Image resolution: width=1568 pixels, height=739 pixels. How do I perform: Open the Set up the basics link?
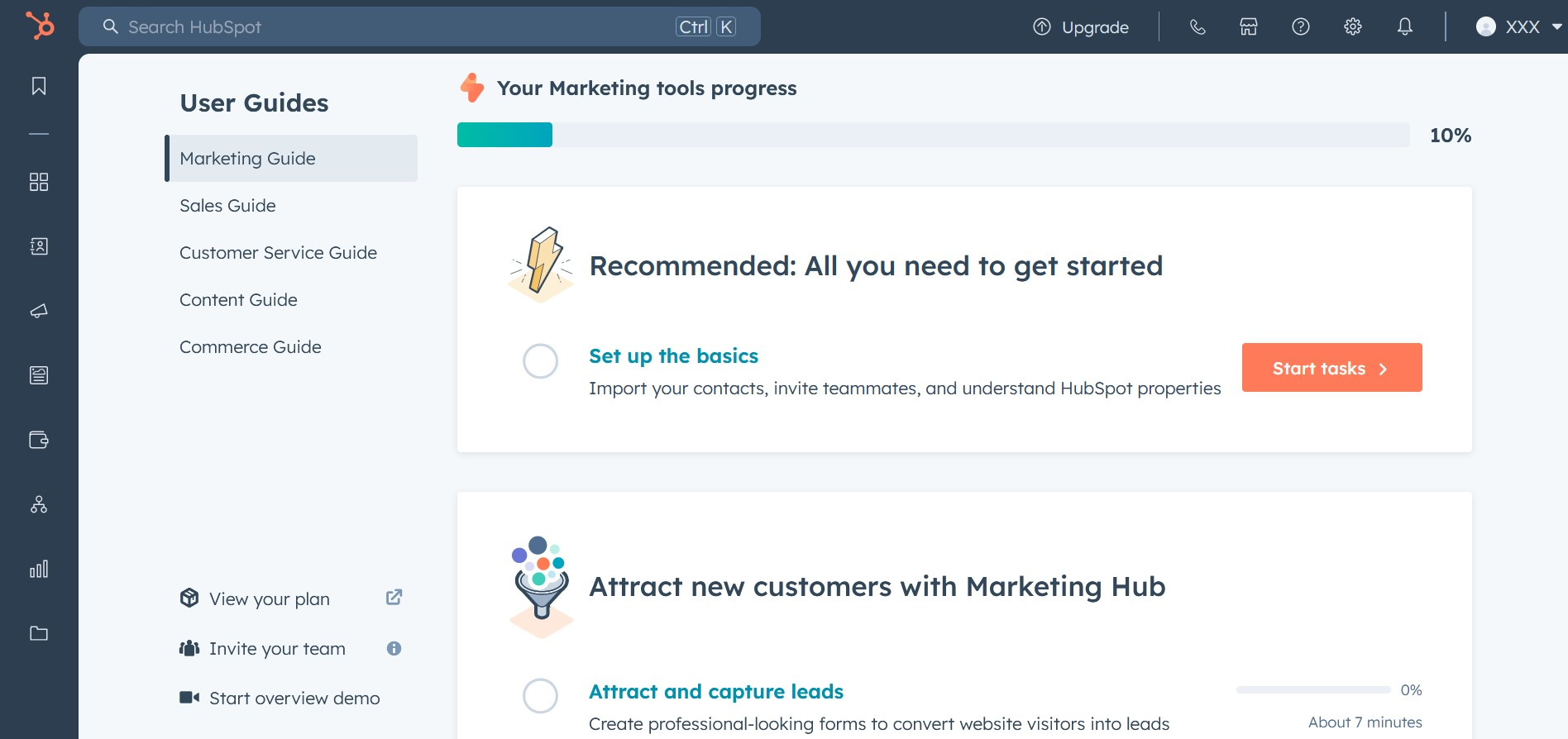tap(673, 356)
